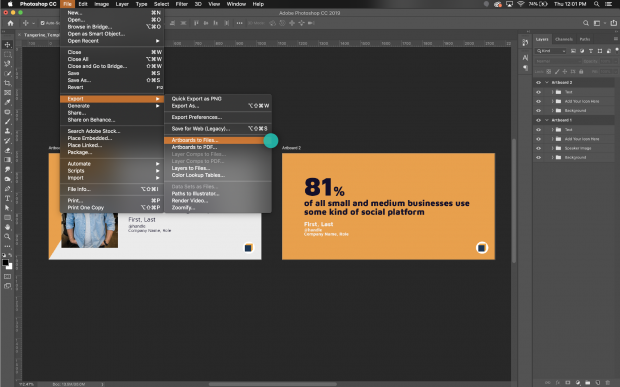The height and width of the screenshot is (387, 620).
Task: Select the Pen tool
Action: click(x=8, y=189)
